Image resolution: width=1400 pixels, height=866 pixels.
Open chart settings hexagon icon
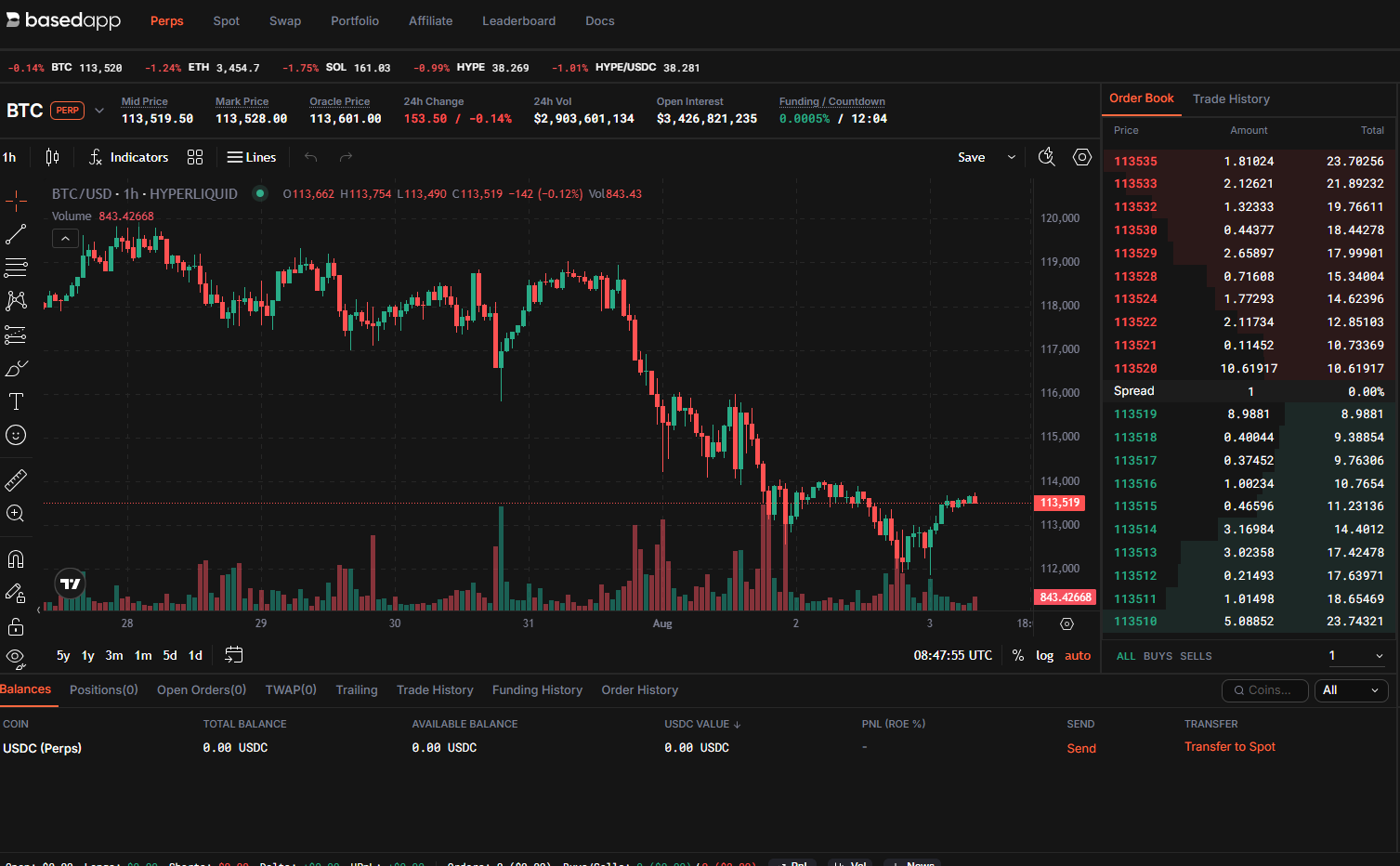[x=1082, y=157]
